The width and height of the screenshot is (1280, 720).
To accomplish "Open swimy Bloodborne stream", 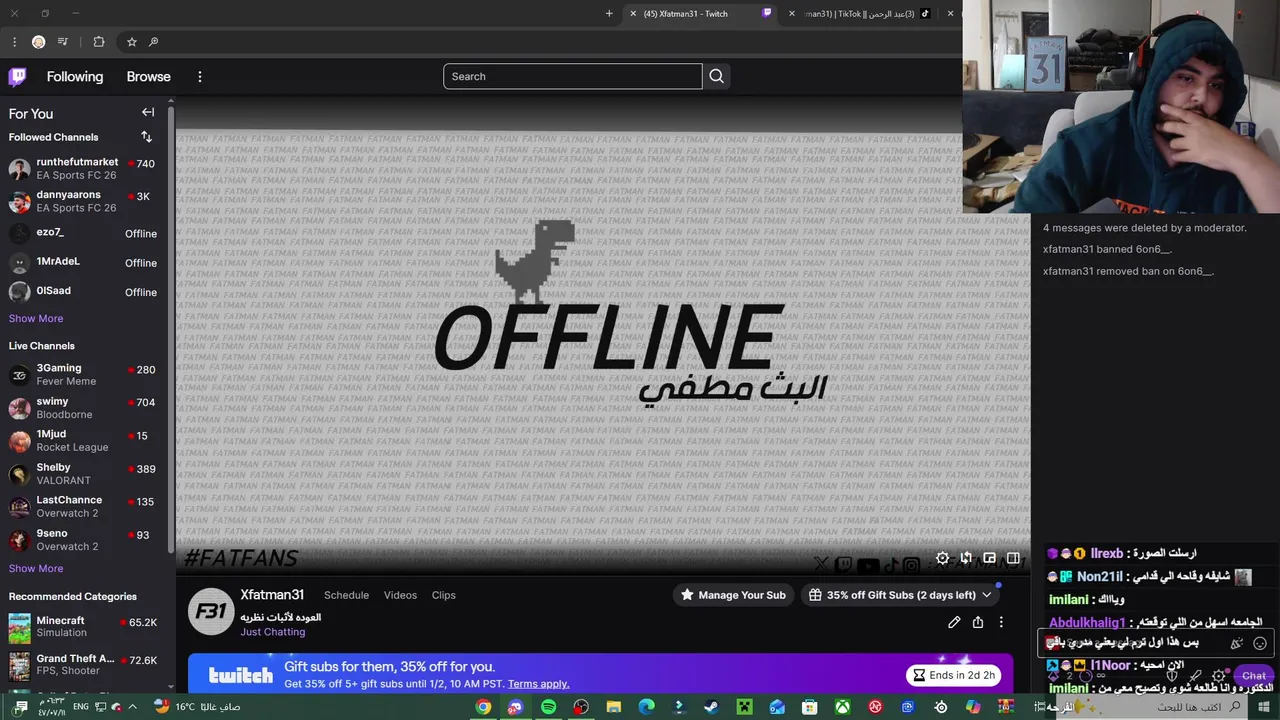I will point(82,408).
